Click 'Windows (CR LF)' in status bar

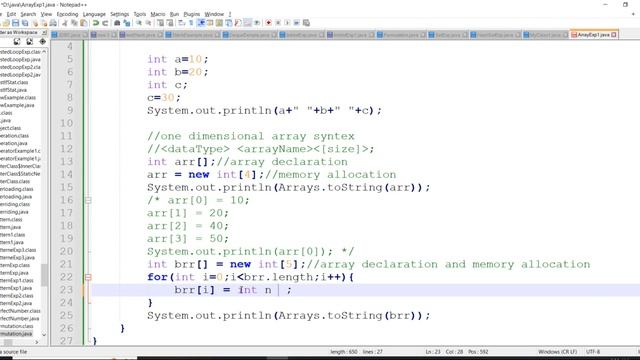pyautogui.click(x=558, y=351)
